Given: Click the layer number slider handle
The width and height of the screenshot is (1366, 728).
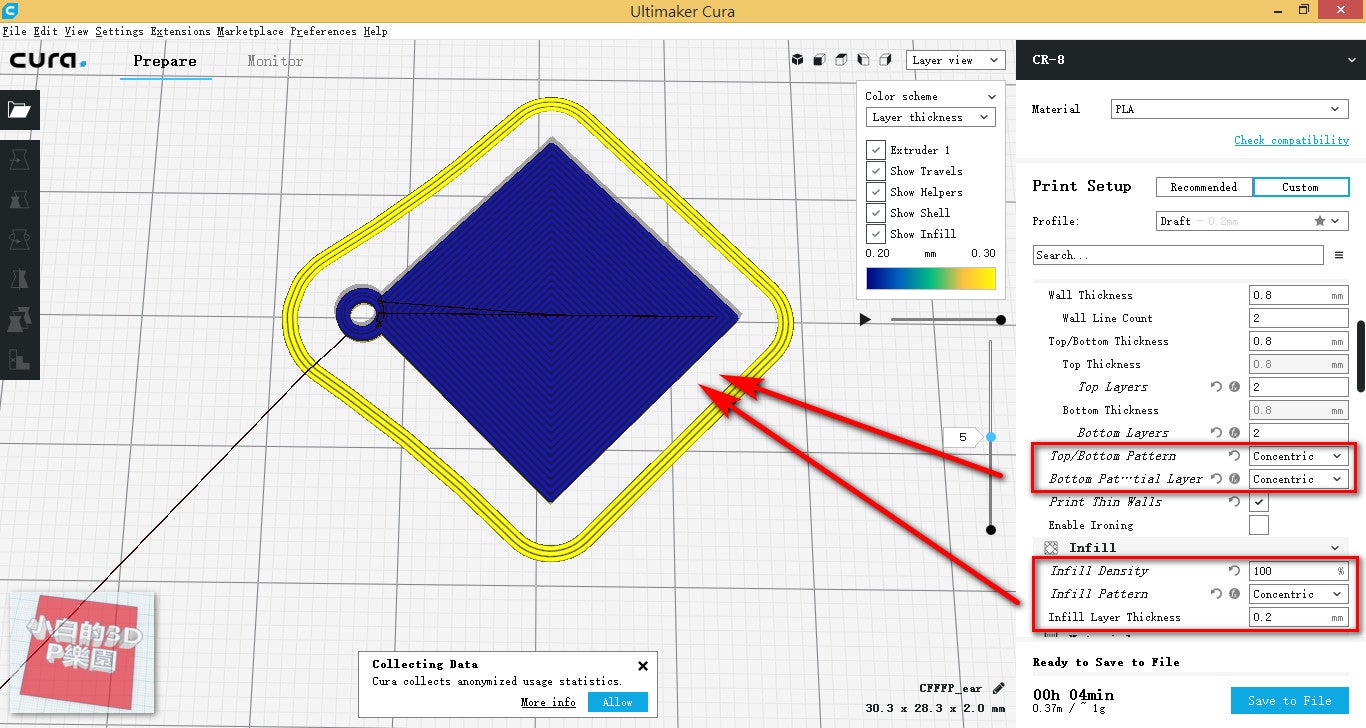Looking at the screenshot, I should click(x=991, y=437).
